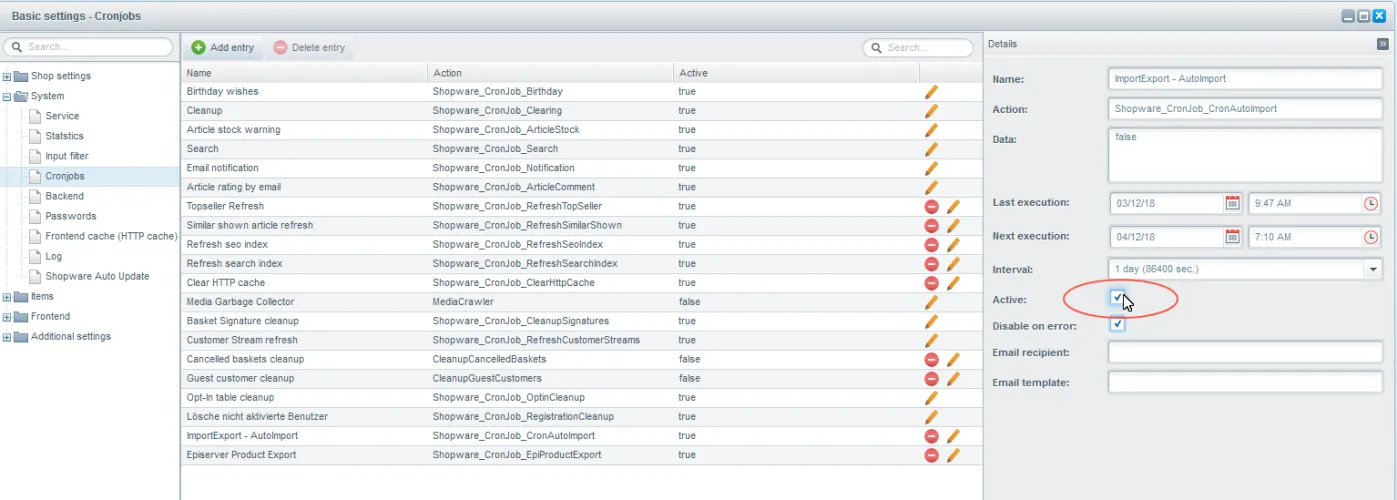Click the Add entry button
This screenshot has height=500, width=1397.
222,48
